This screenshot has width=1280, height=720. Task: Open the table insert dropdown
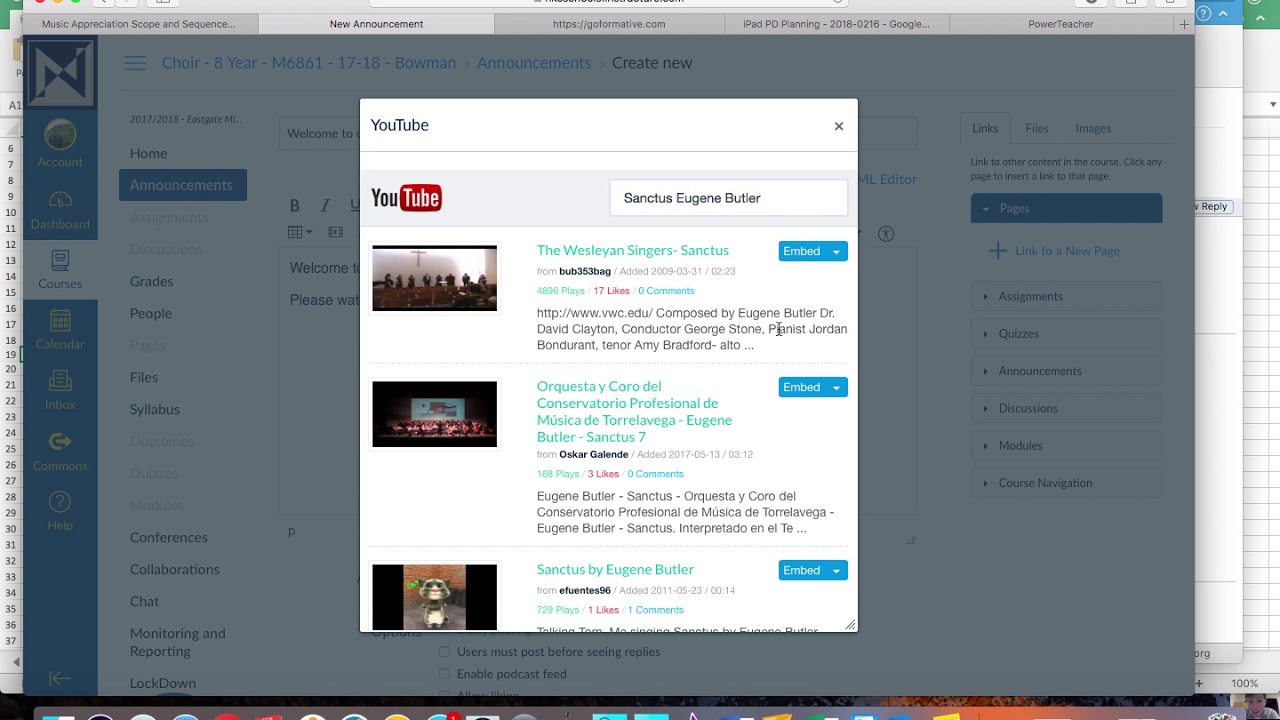point(300,232)
